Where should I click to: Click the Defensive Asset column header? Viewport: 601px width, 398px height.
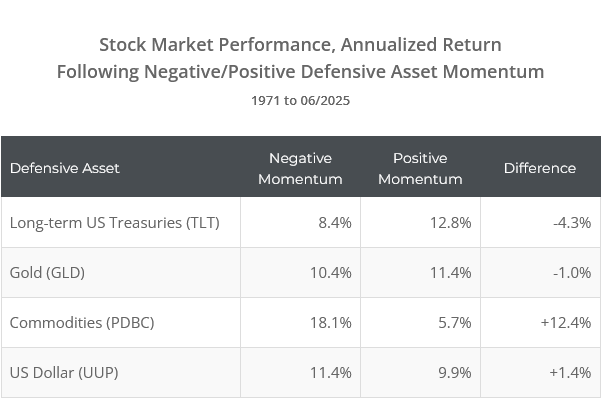(x=64, y=168)
